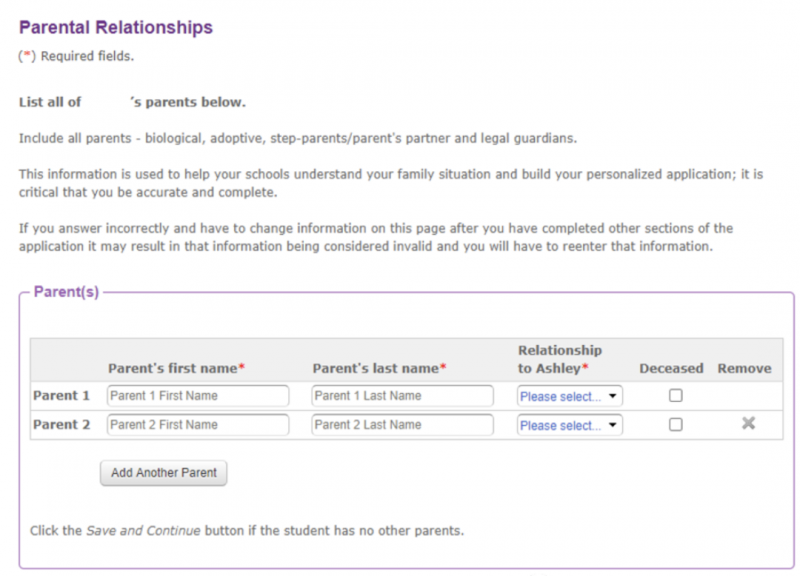Remove Parent 2 with the X icon
Image resolution: width=800 pixels, height=576 pixels.
coord(748,423)
